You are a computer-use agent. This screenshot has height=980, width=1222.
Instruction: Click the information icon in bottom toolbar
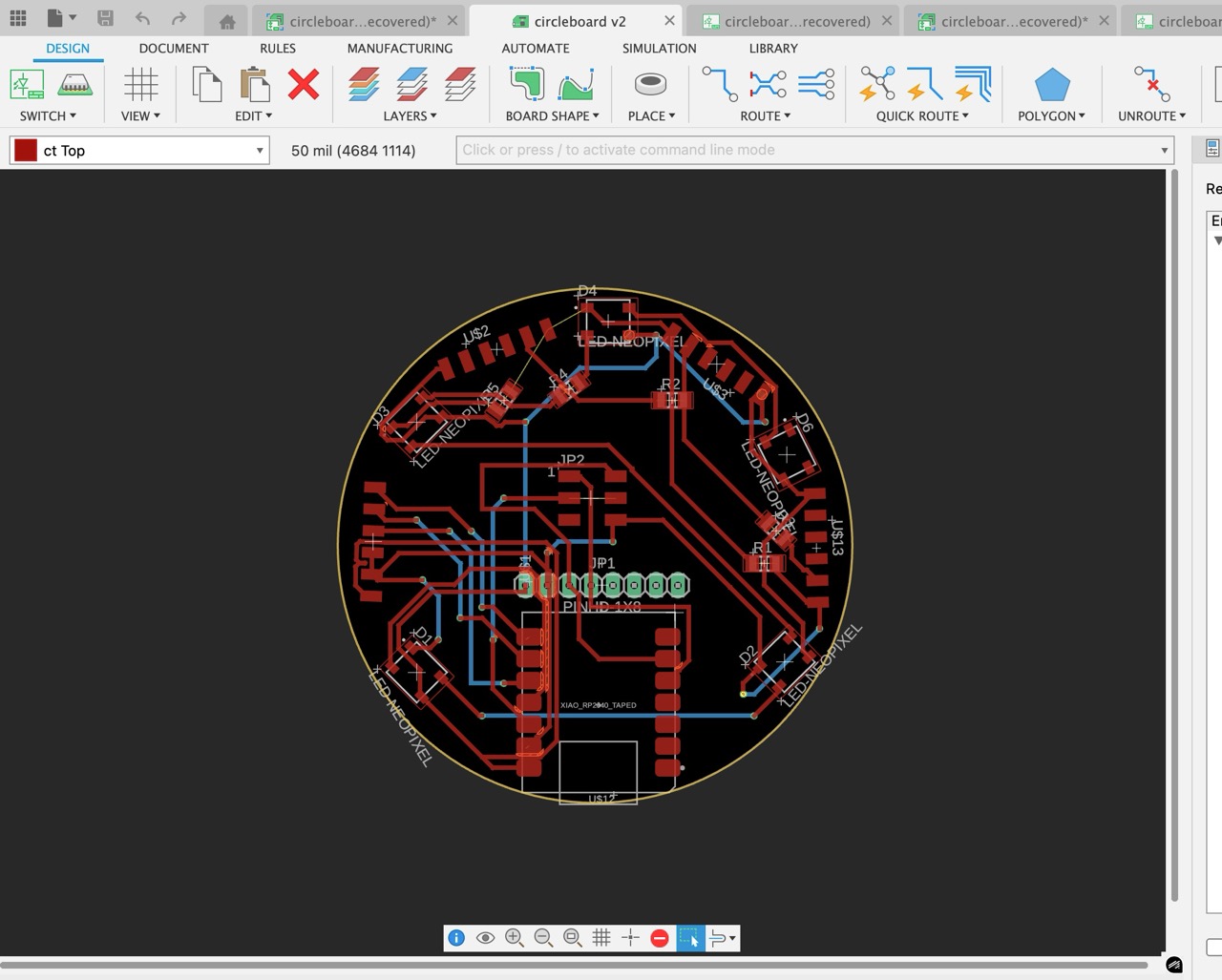[456, 938]
